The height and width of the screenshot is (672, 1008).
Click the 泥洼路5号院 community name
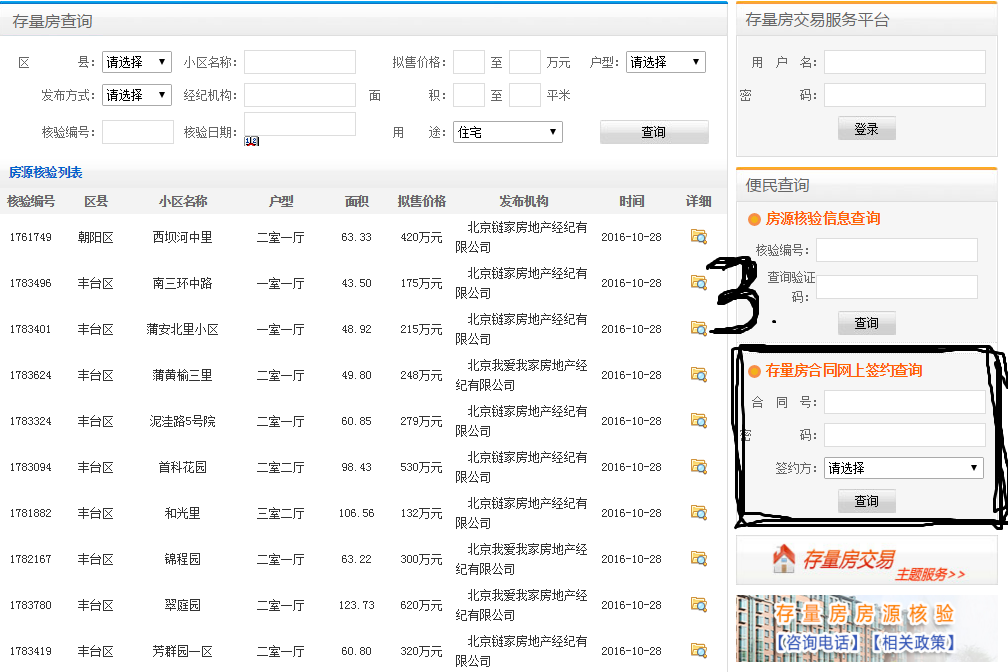(x=182, y=421)
